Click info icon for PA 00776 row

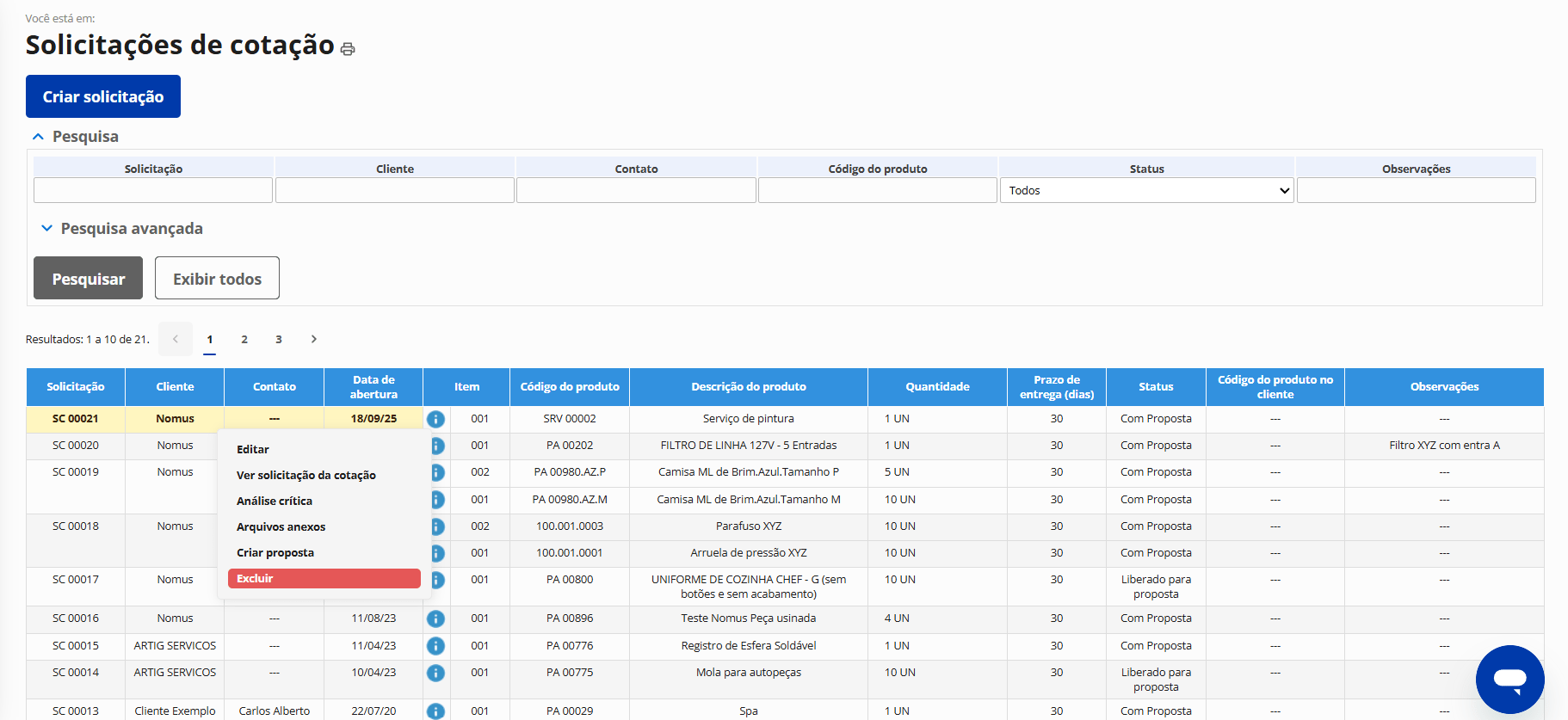(x=435, y=646)
